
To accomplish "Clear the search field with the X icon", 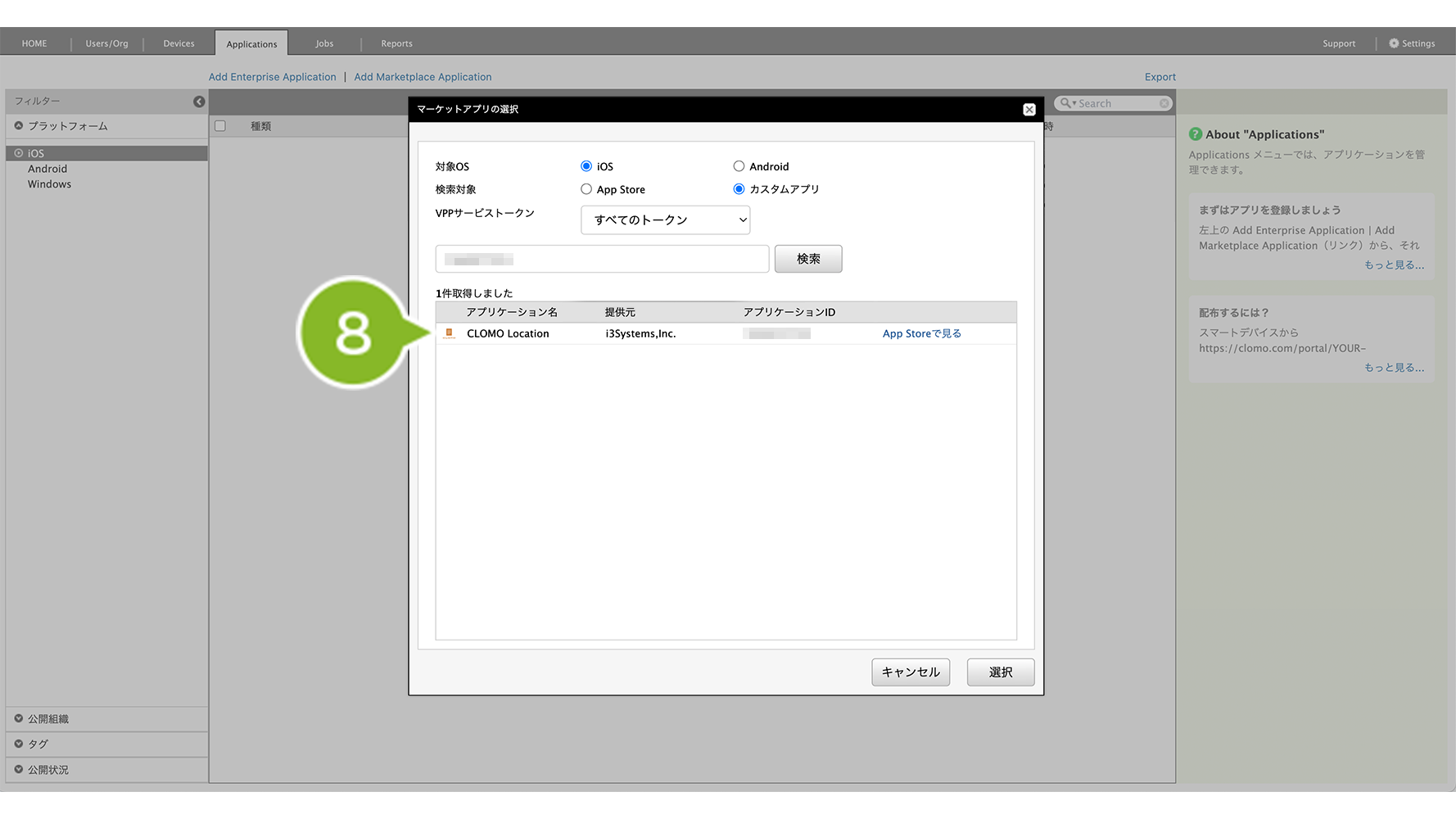I will (x=1164, y=103).
